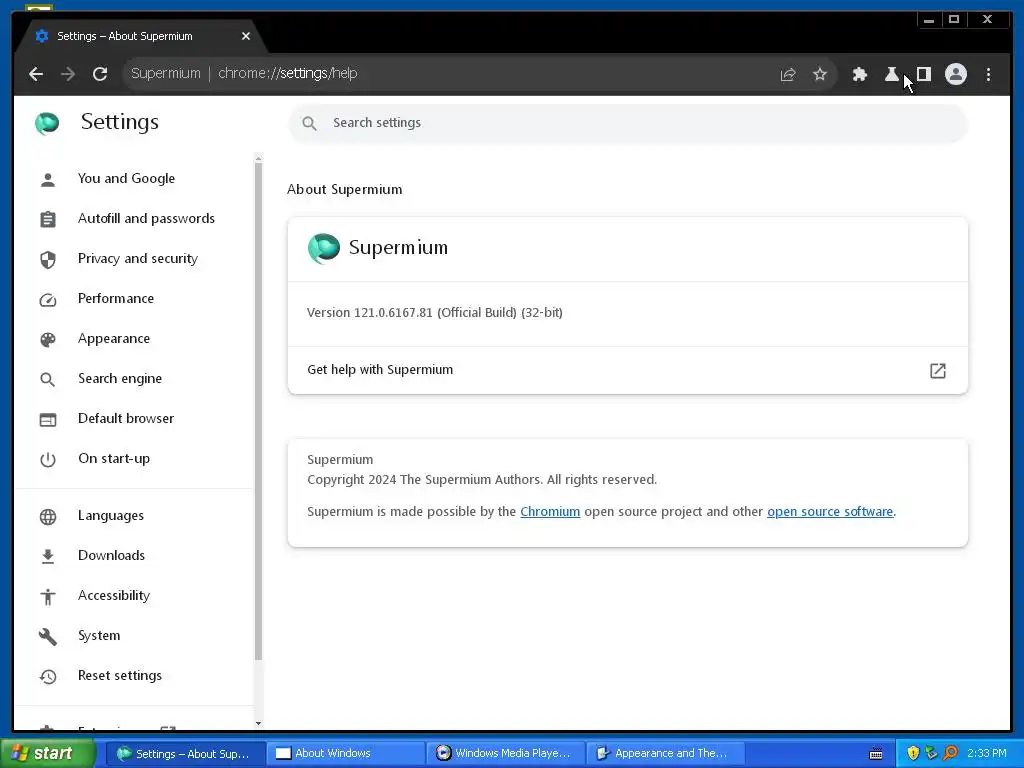
Task: Open the Experiments flask icon
Action: point(891,74)
